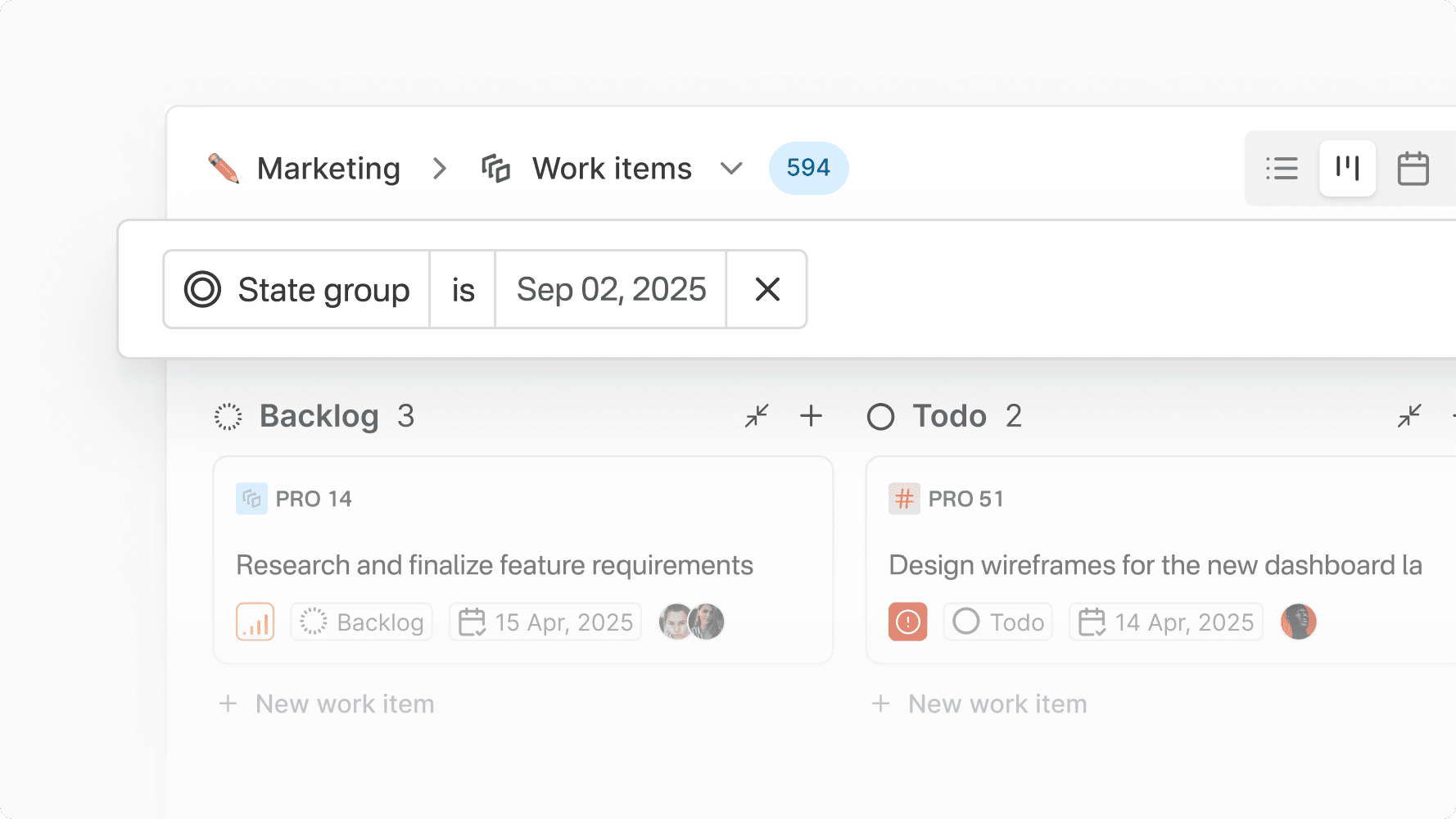
Task: Switch to the list view
Action: [x=1282, y=169]
